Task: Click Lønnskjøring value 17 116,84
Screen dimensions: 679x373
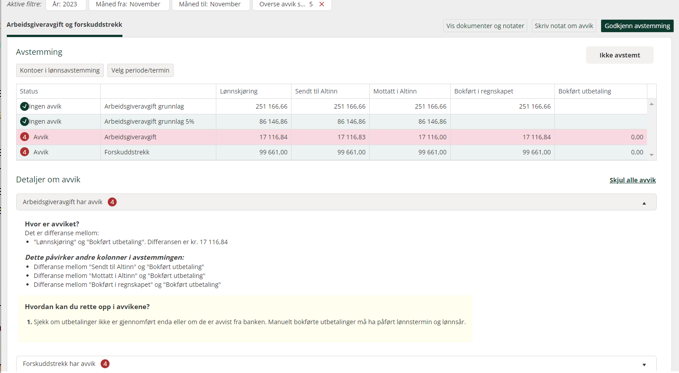Action: pos(273,137)
